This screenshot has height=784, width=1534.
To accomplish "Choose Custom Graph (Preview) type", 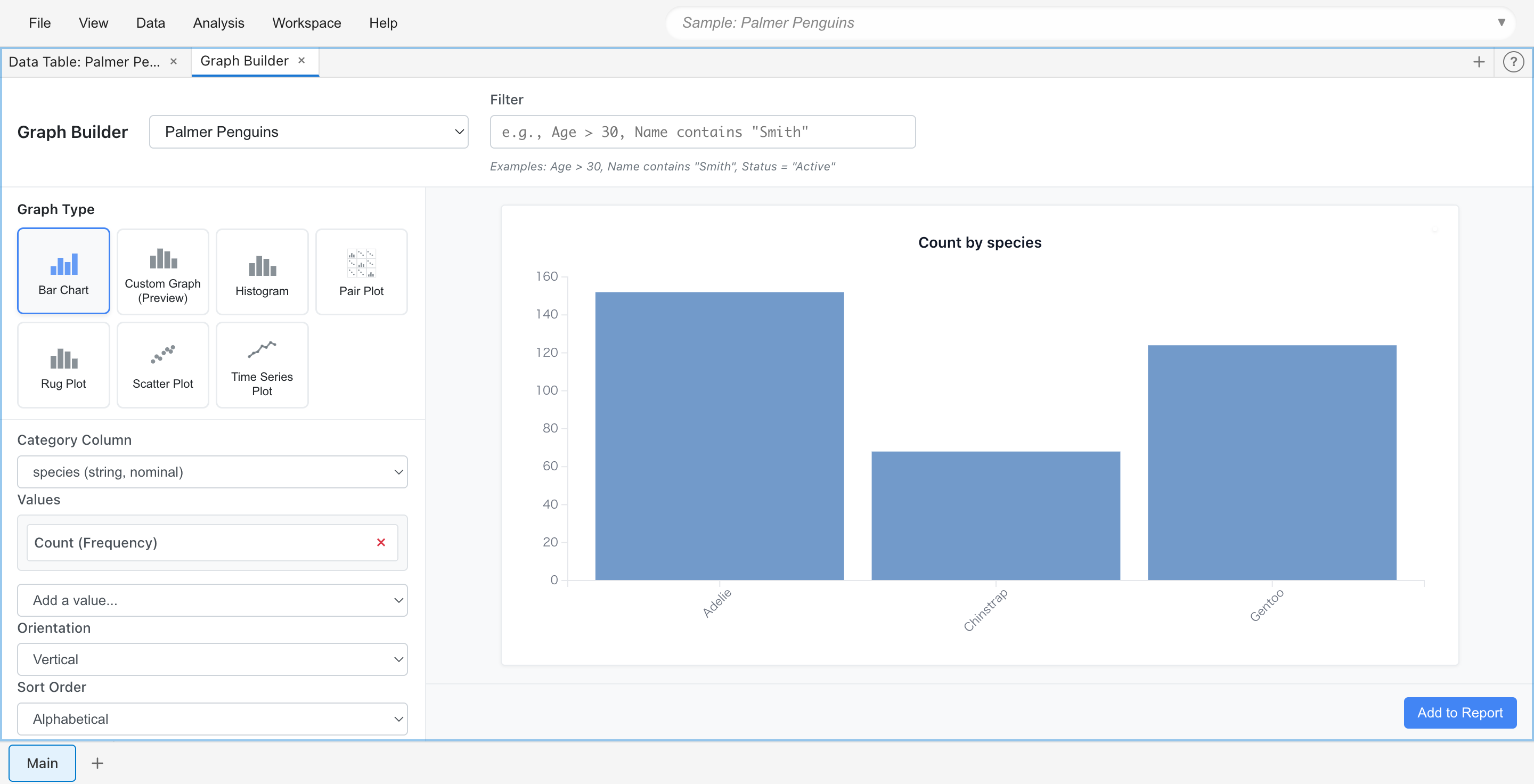I will (162, 271).
